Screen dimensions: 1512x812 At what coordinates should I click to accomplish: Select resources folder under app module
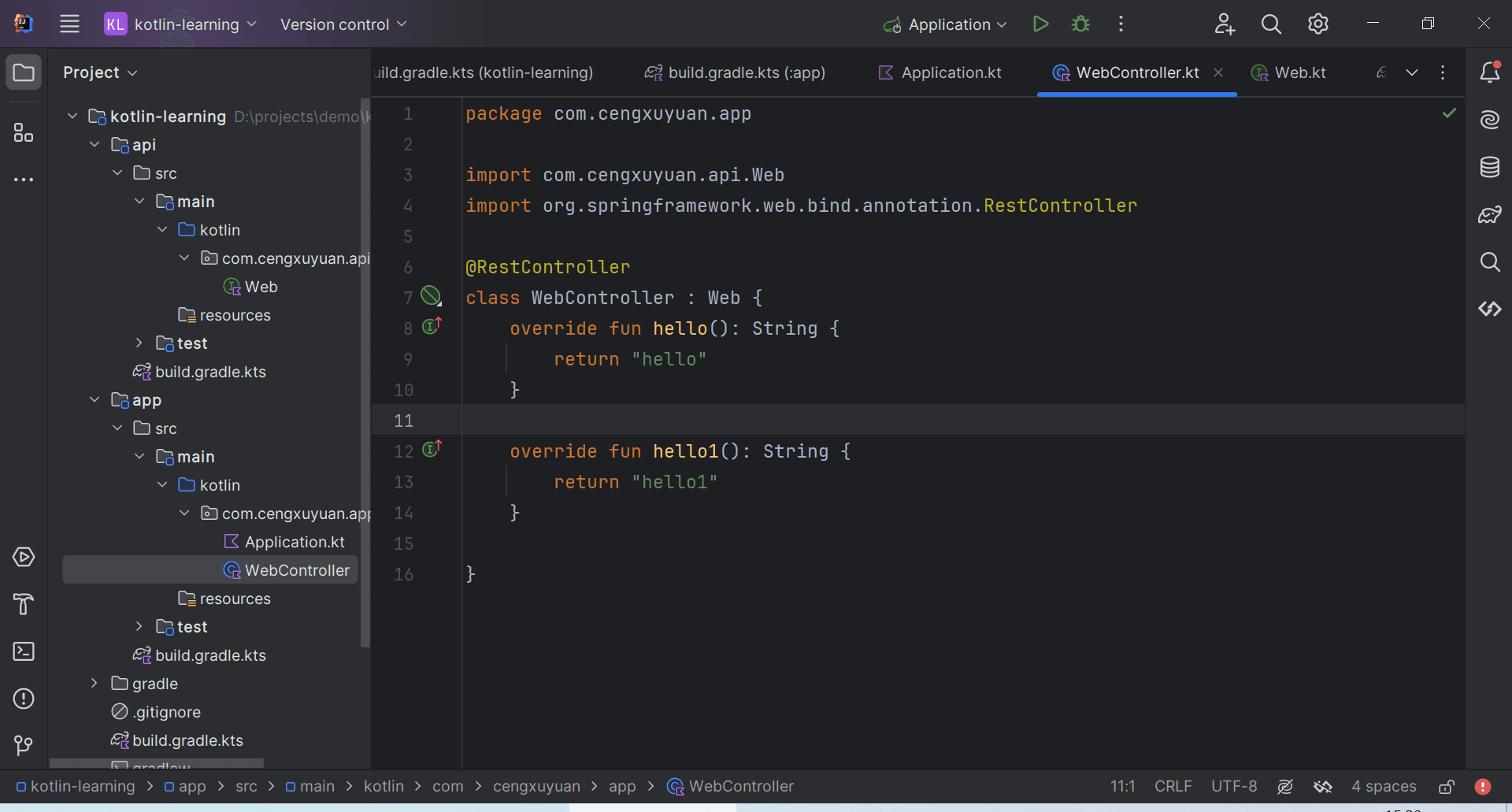(x=224, y=599)
